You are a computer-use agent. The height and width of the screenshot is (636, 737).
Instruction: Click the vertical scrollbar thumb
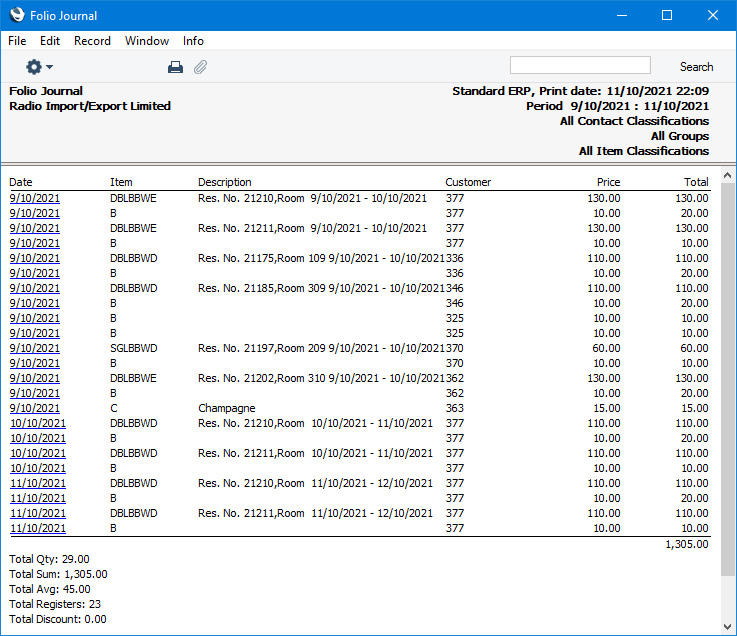pos(728,379)
